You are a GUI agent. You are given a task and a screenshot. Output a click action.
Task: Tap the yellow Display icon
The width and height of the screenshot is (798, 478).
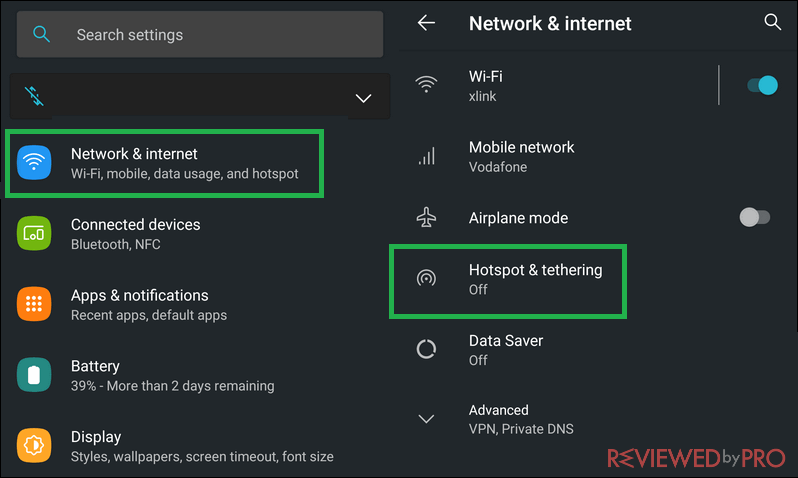pyautogui.click(x=34, y=445)
